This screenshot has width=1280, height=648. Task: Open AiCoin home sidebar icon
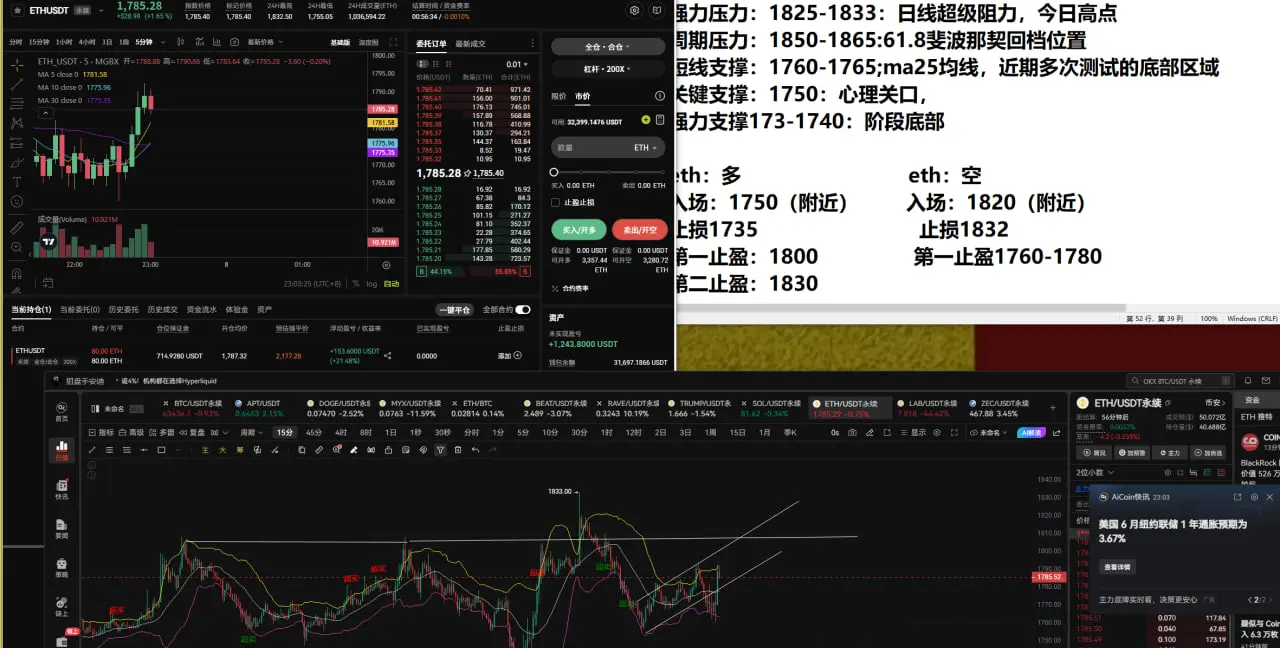coord(62,411)
